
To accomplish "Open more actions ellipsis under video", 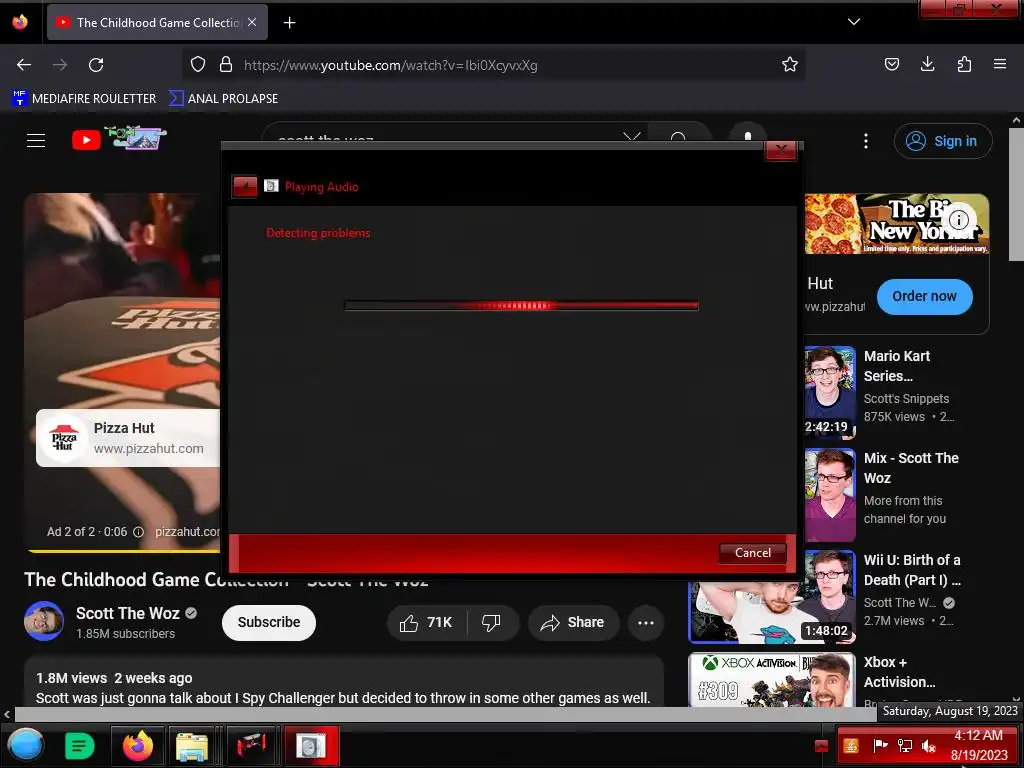I will click(x=646, y=622).
